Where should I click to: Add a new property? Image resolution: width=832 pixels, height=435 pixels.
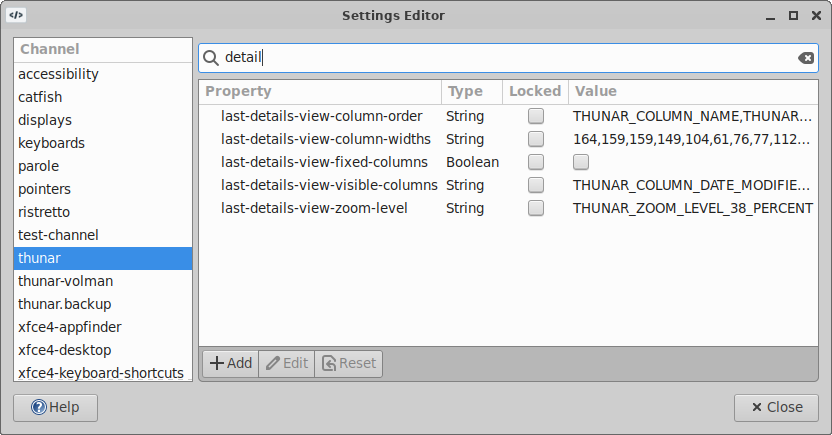click(230, 363)
